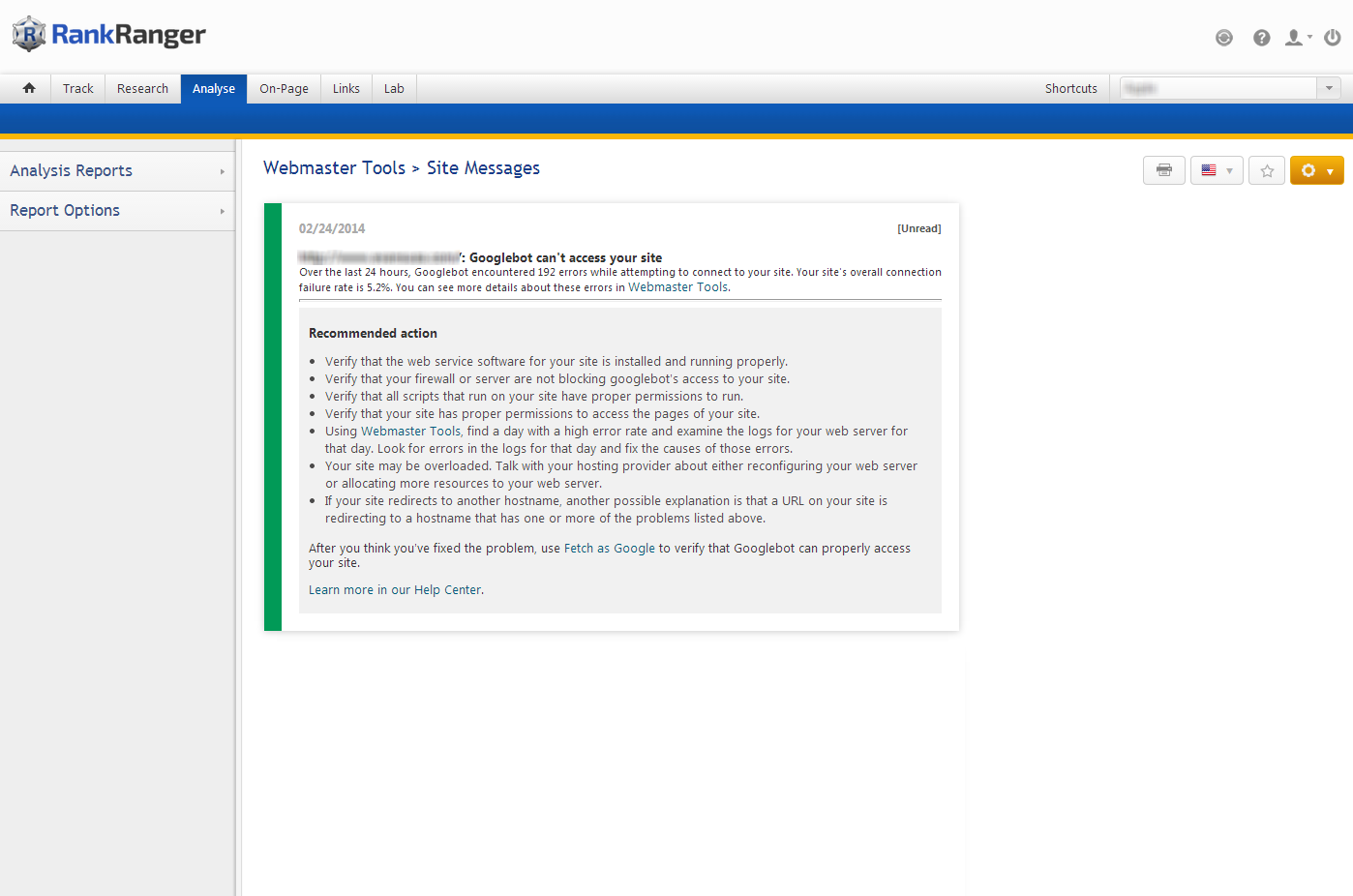Expand the Report Options sidebar section
Screen dimensions: 1353x896
(116, 211)
